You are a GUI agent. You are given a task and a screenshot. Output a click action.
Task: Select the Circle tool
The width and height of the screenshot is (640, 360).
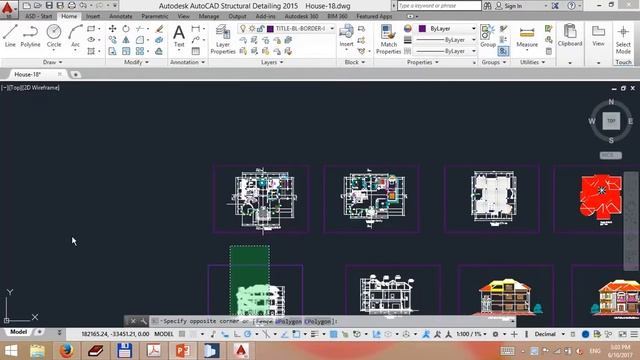tap(54, 36)
